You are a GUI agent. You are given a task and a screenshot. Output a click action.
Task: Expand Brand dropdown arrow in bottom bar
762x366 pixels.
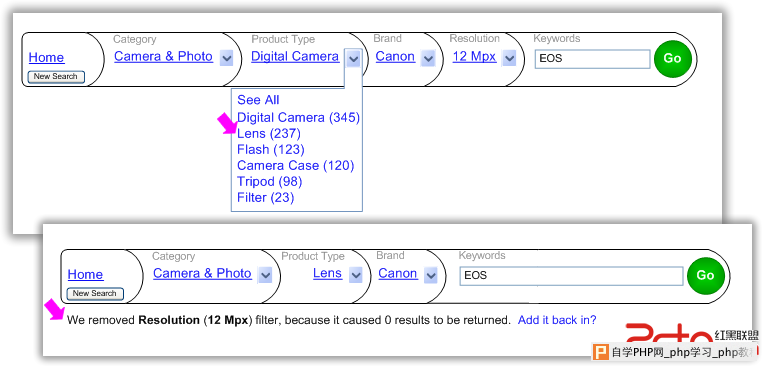431,276
